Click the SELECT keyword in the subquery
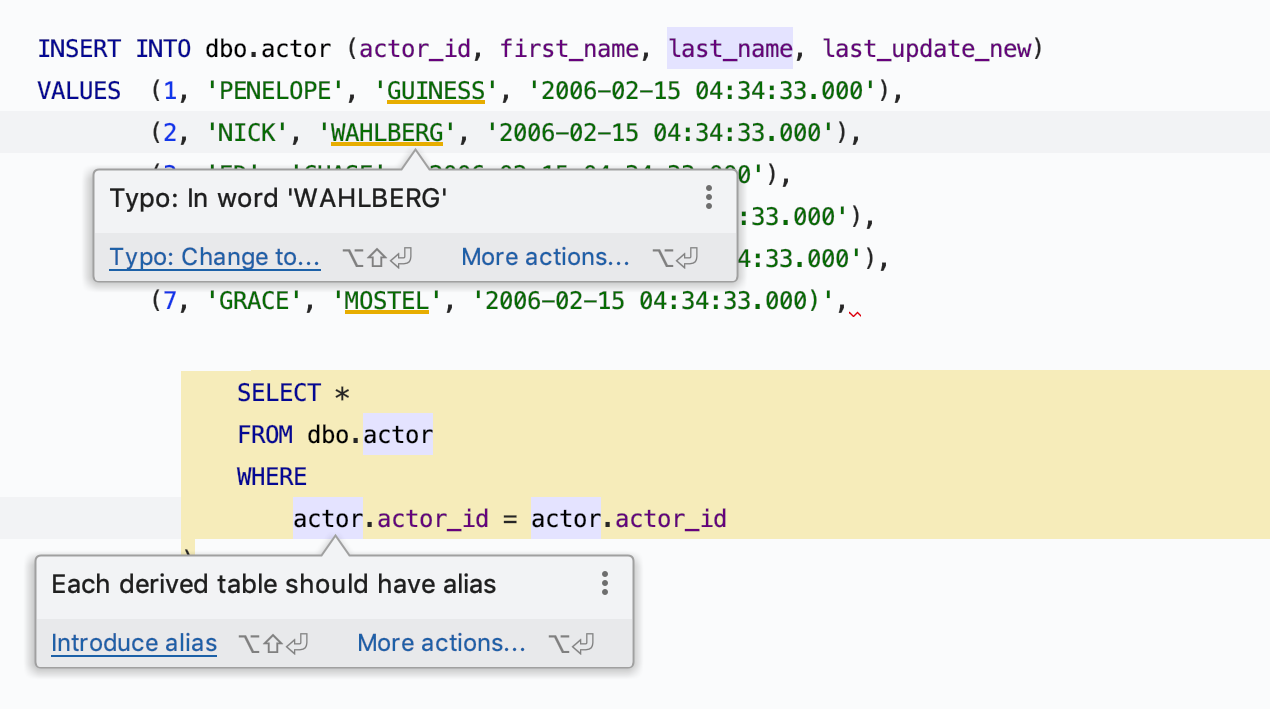The height and width of the screenshot is (709, 1270). pyautogui.click(x=279, y=393)
